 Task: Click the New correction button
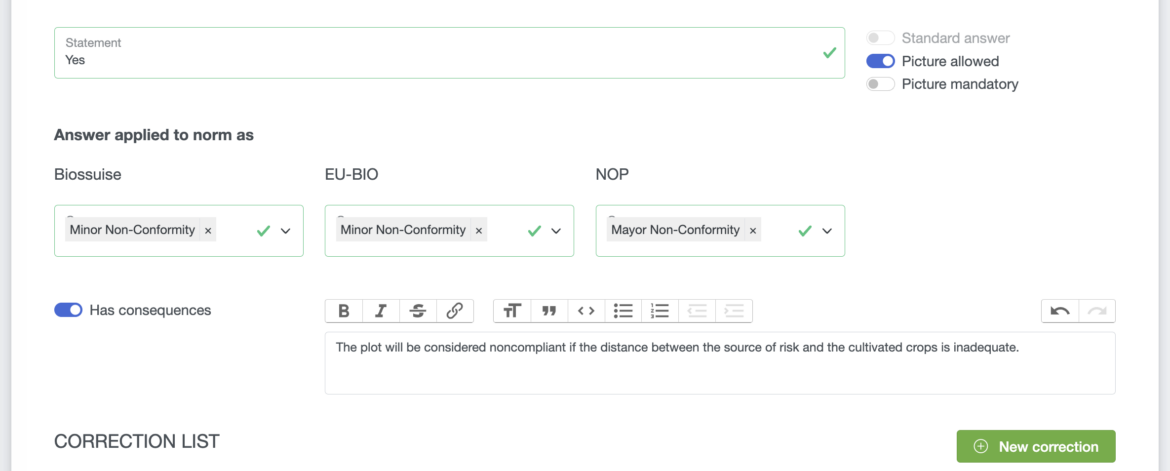pyautogui.click(x=1036, y=447)
